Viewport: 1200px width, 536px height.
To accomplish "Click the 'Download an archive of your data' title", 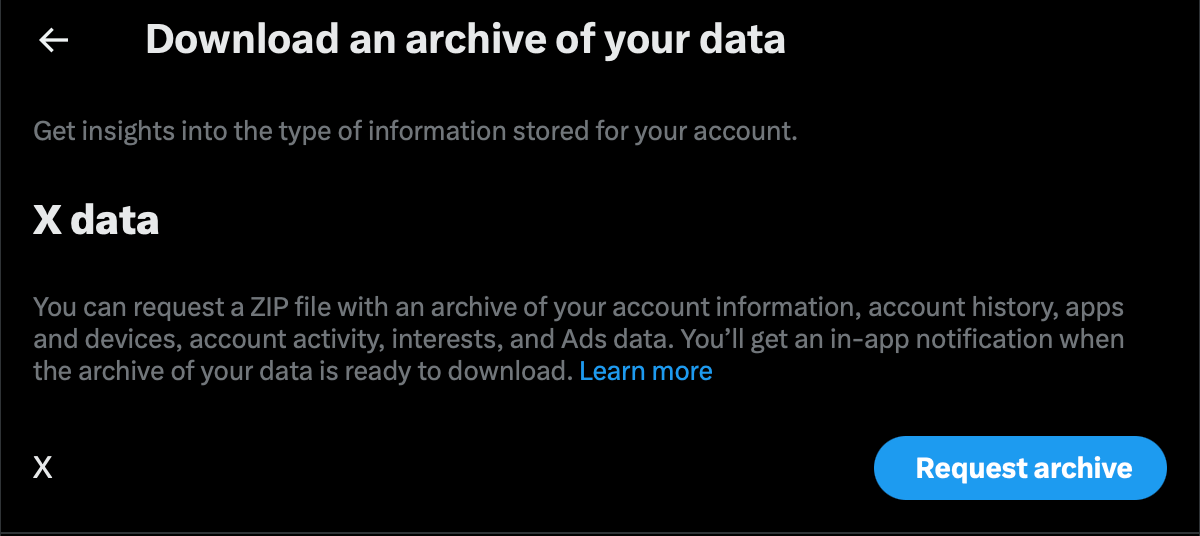I will [x=465, y=40].
